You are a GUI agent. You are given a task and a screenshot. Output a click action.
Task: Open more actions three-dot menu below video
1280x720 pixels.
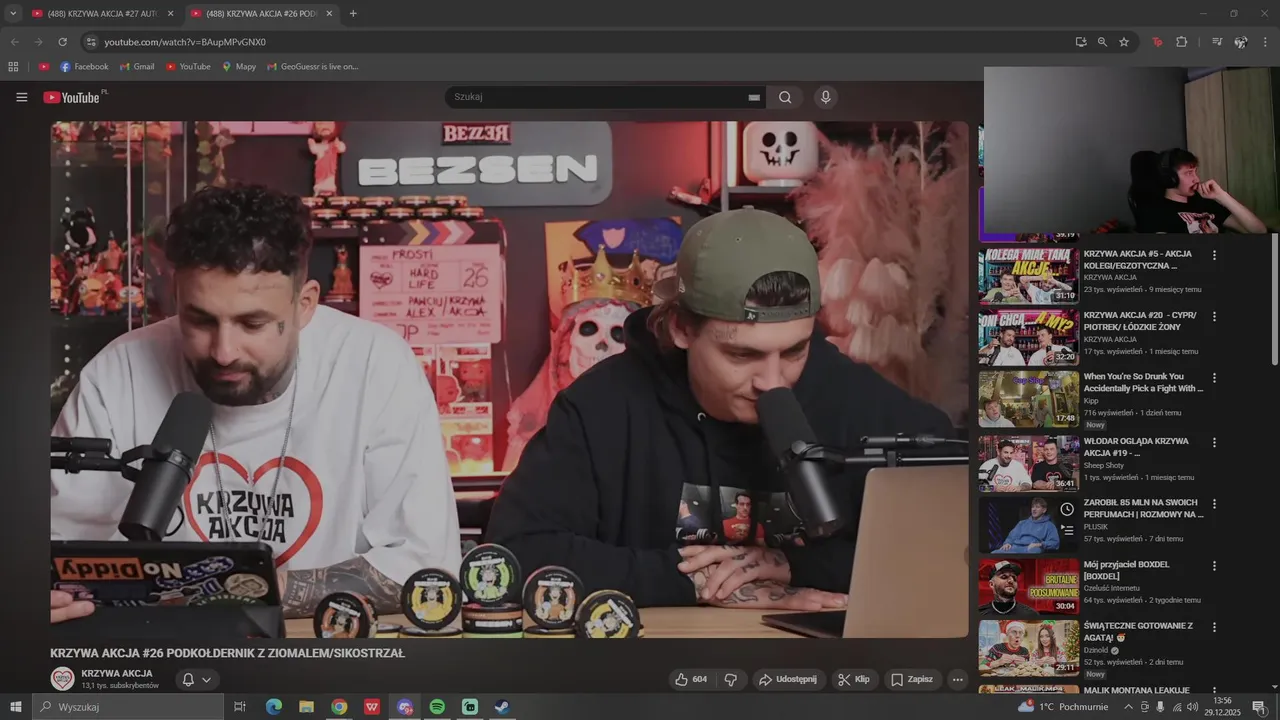(x=958, y=679)
